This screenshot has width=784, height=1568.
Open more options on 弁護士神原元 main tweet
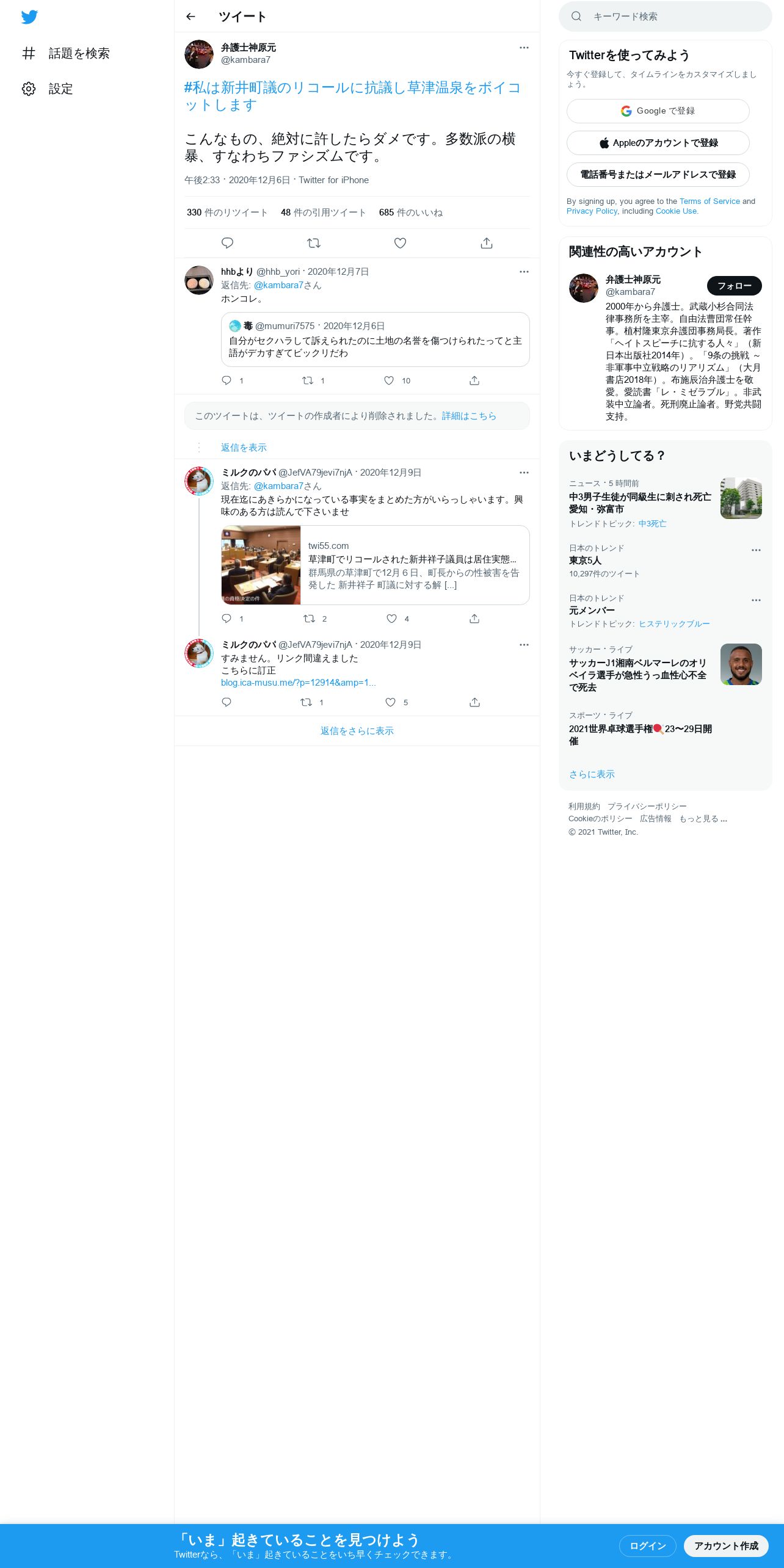pyautogui.click(x=524, y=48)
